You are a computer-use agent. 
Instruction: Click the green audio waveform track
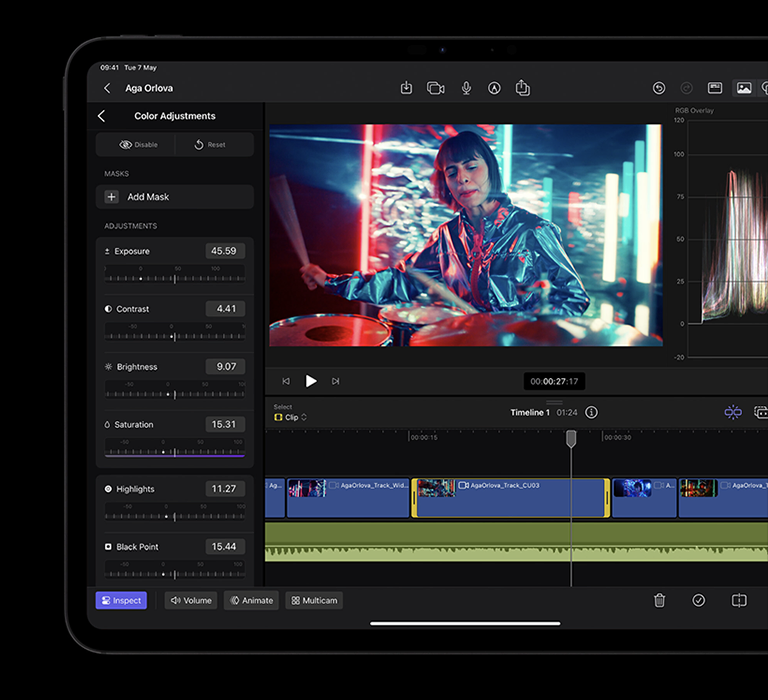click(516, 542)
